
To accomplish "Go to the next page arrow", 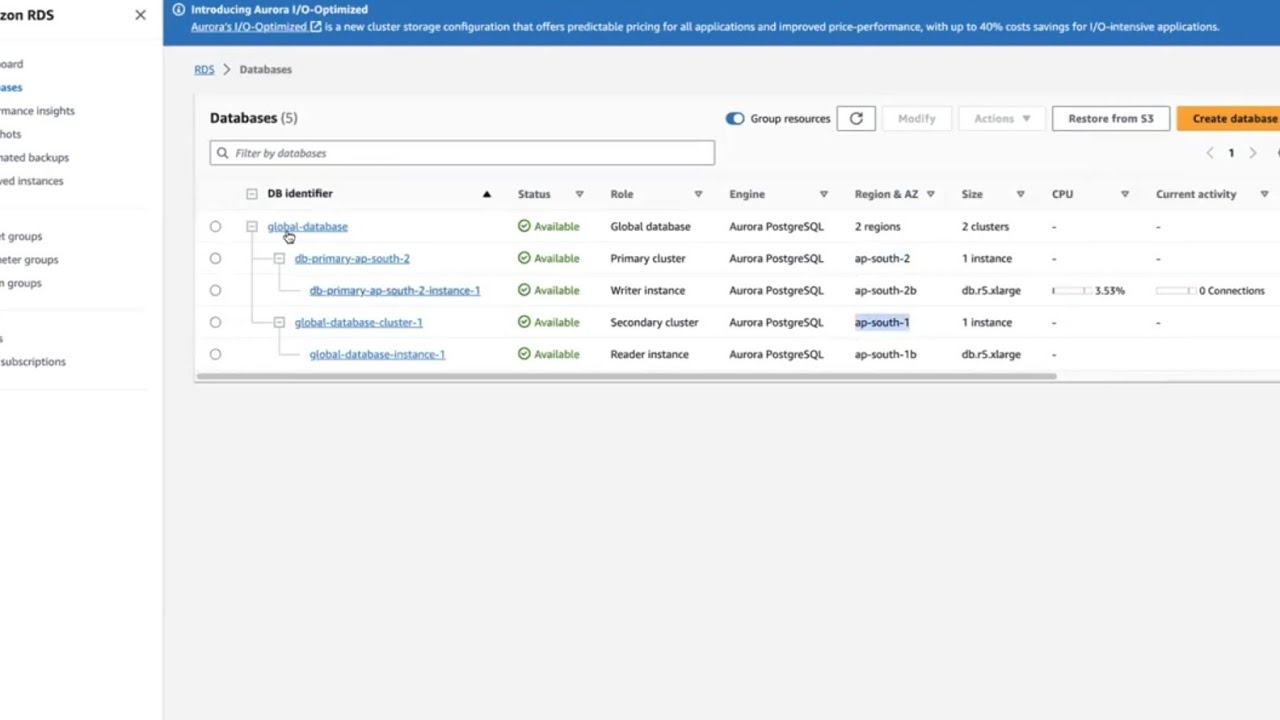I will pos(1252,153).
